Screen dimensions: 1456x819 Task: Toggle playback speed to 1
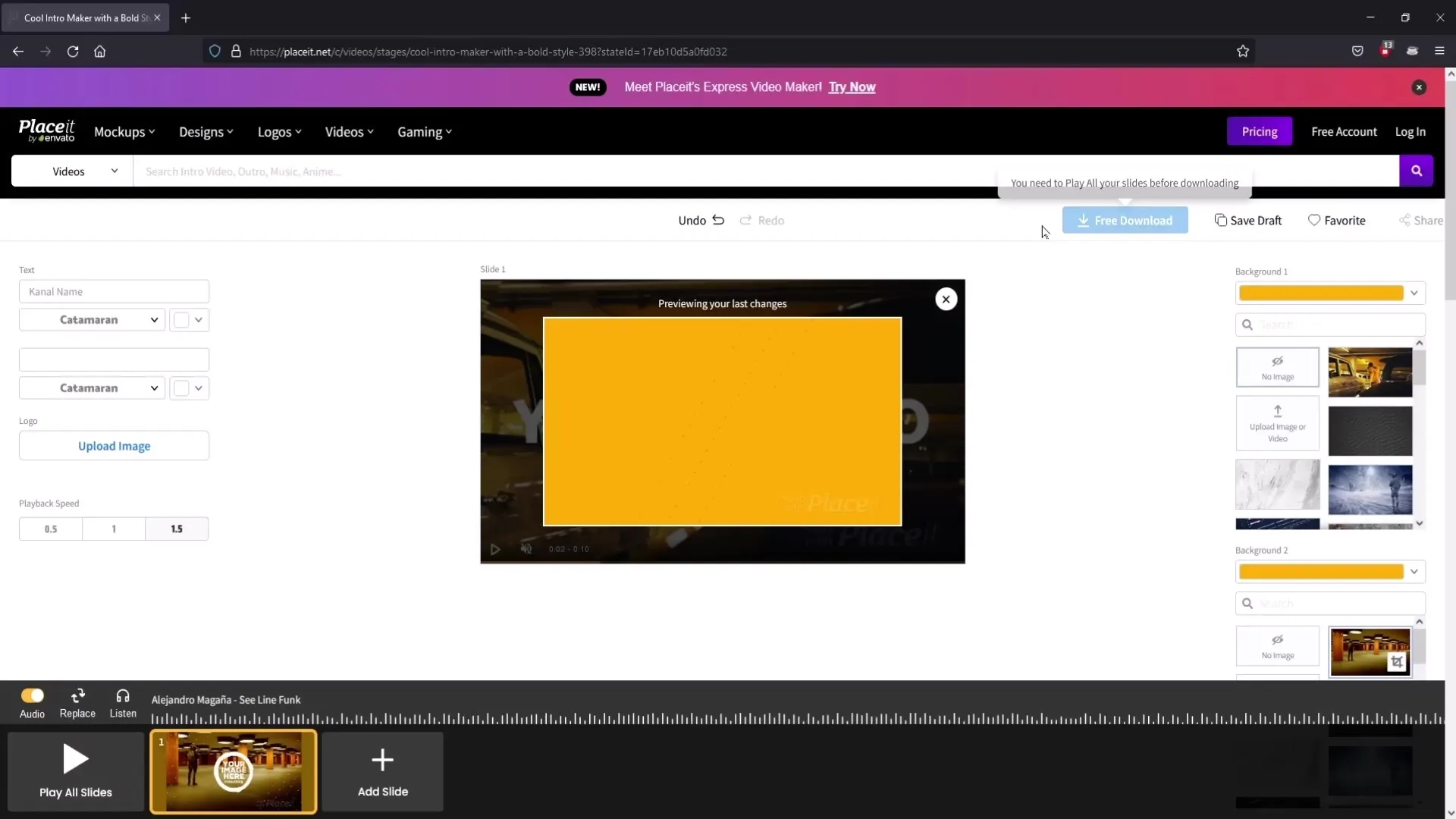113,528
